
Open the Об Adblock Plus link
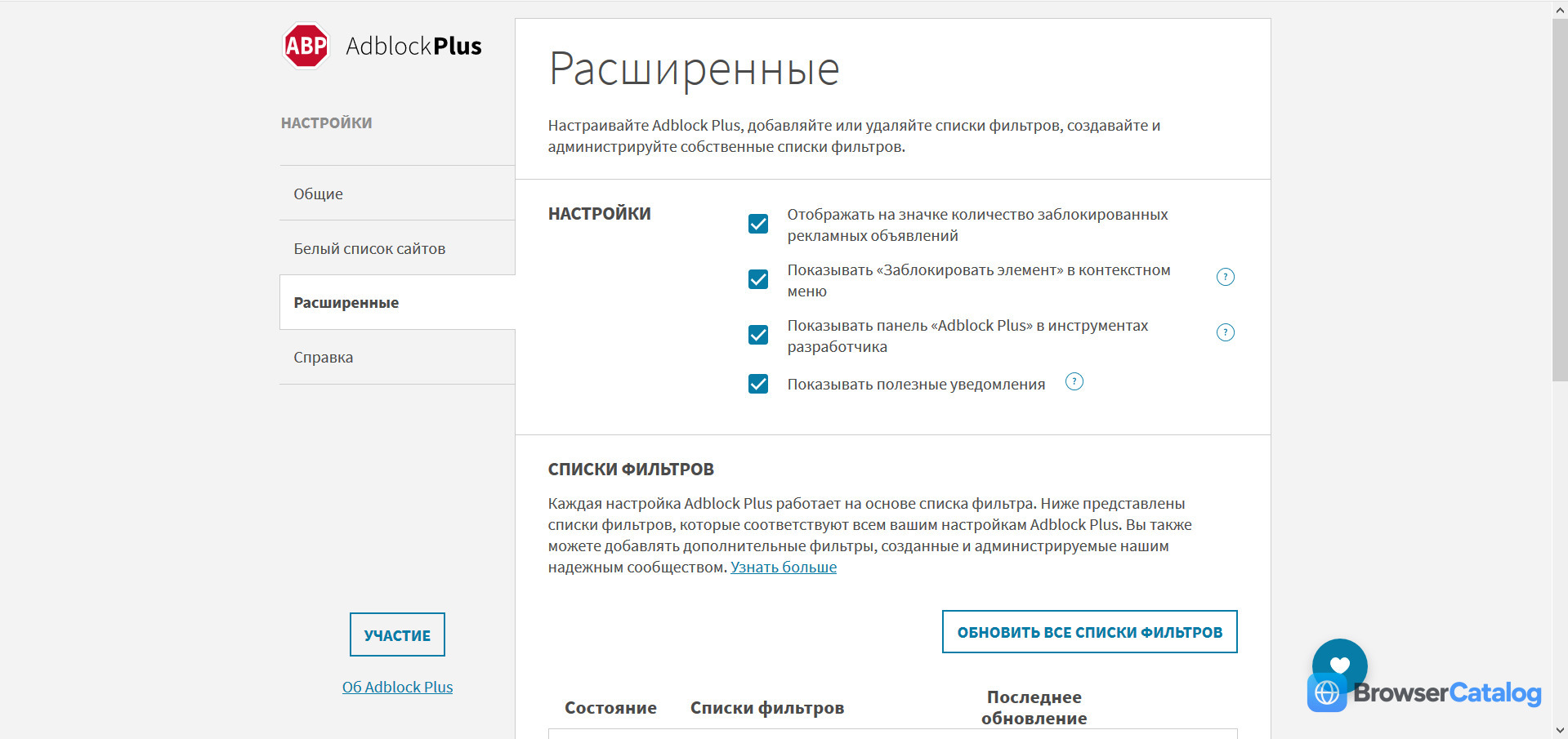(x=397, y=687)
